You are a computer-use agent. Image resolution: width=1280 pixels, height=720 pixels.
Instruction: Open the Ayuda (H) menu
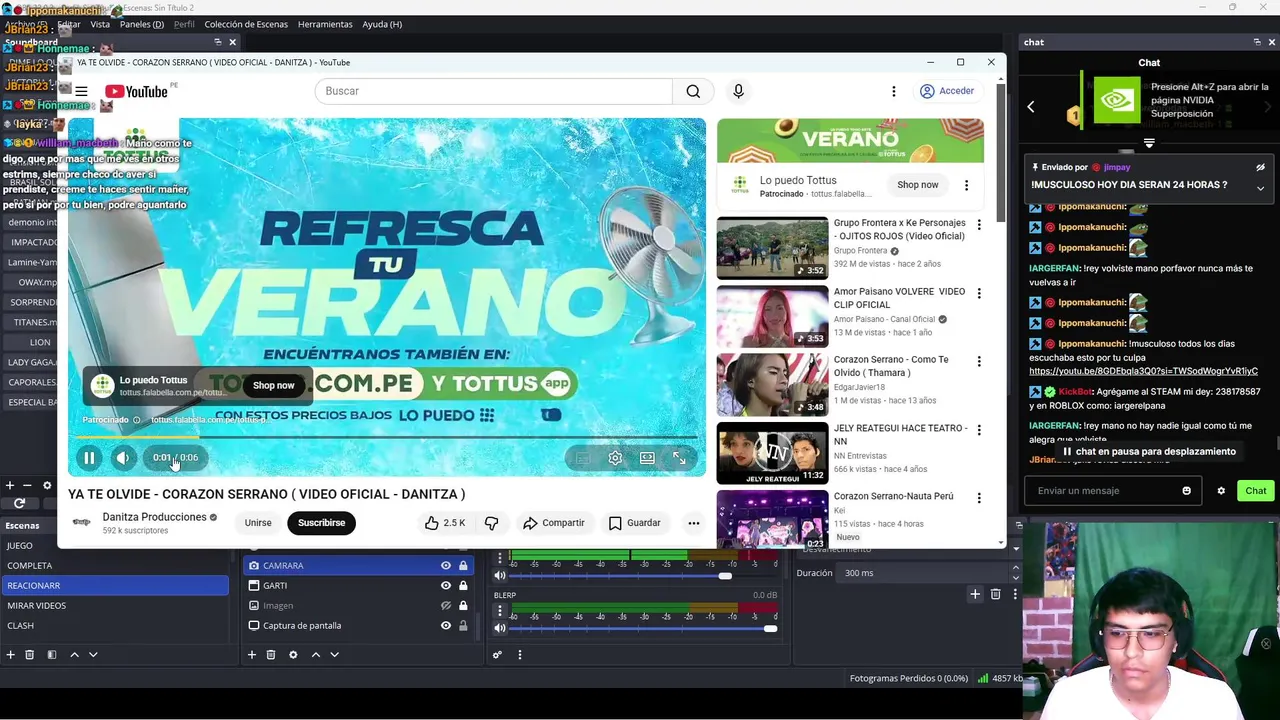[382, 24]
